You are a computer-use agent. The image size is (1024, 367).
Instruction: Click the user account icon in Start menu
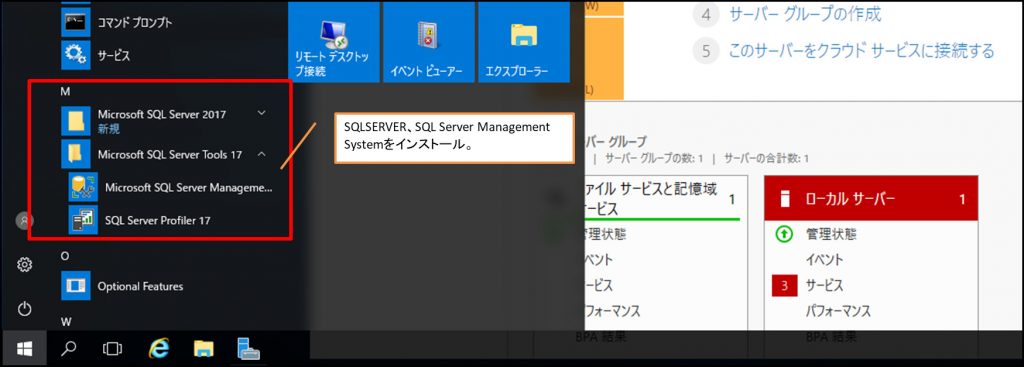coord(24,221)
